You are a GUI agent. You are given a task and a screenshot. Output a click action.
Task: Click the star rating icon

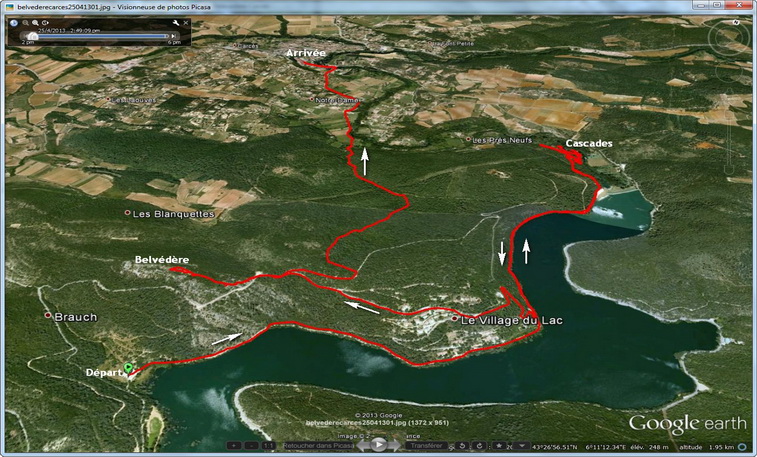pyautogui.click(x=497, y=446)
